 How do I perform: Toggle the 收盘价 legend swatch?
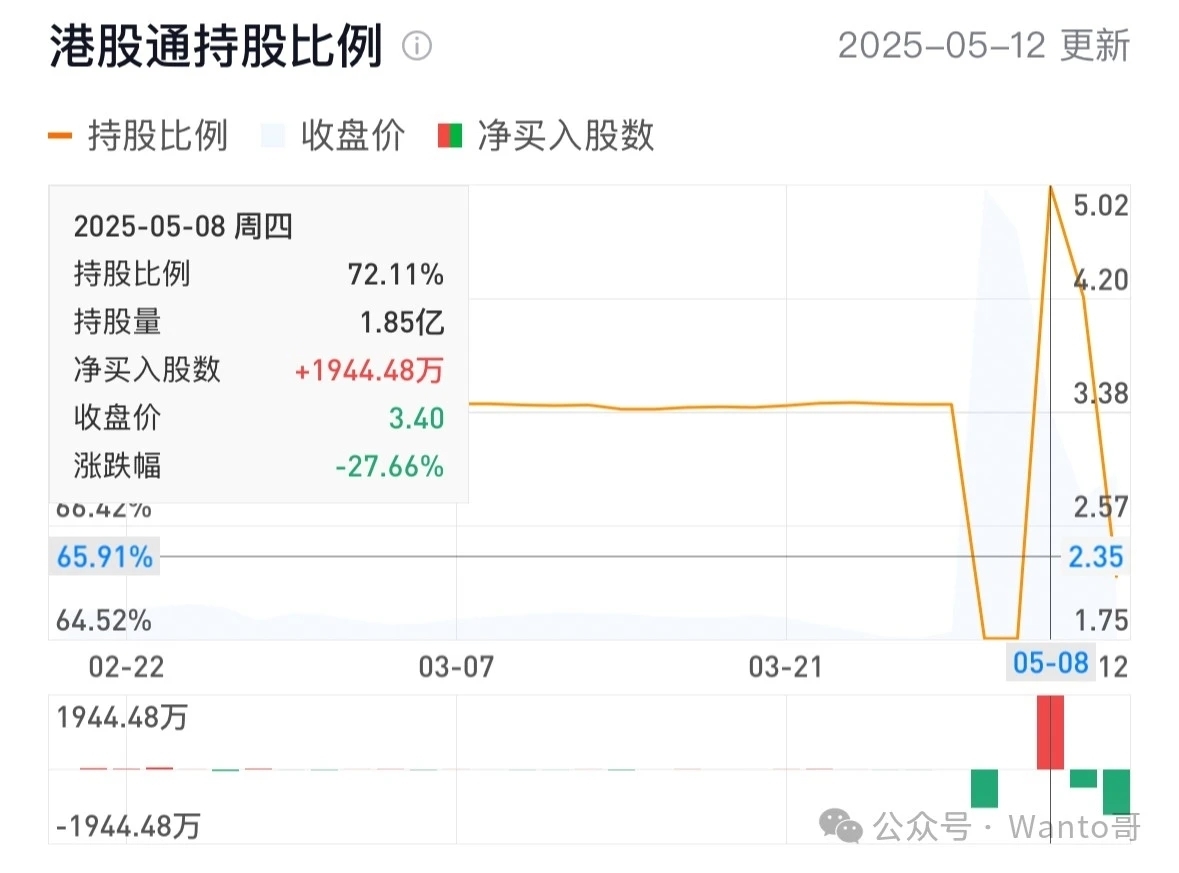[273, 136]
